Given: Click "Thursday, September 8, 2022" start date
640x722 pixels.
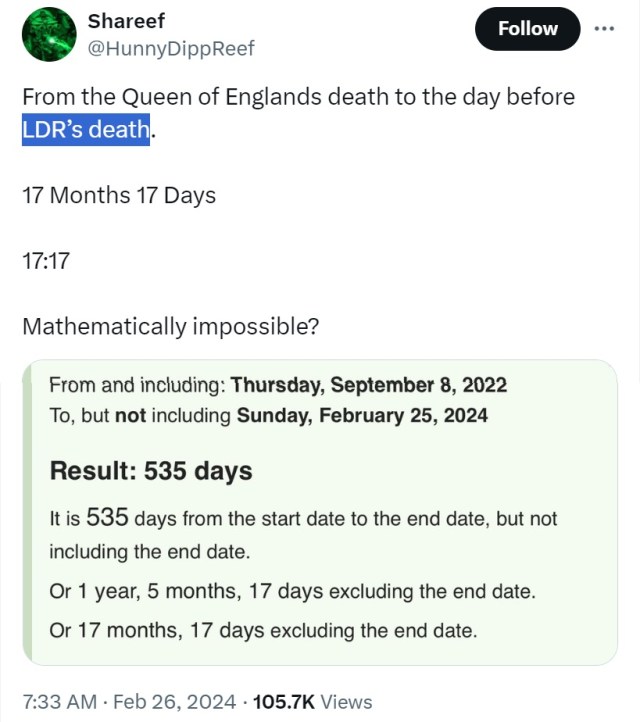Looking at the screenshot, I should pos(368,385).
